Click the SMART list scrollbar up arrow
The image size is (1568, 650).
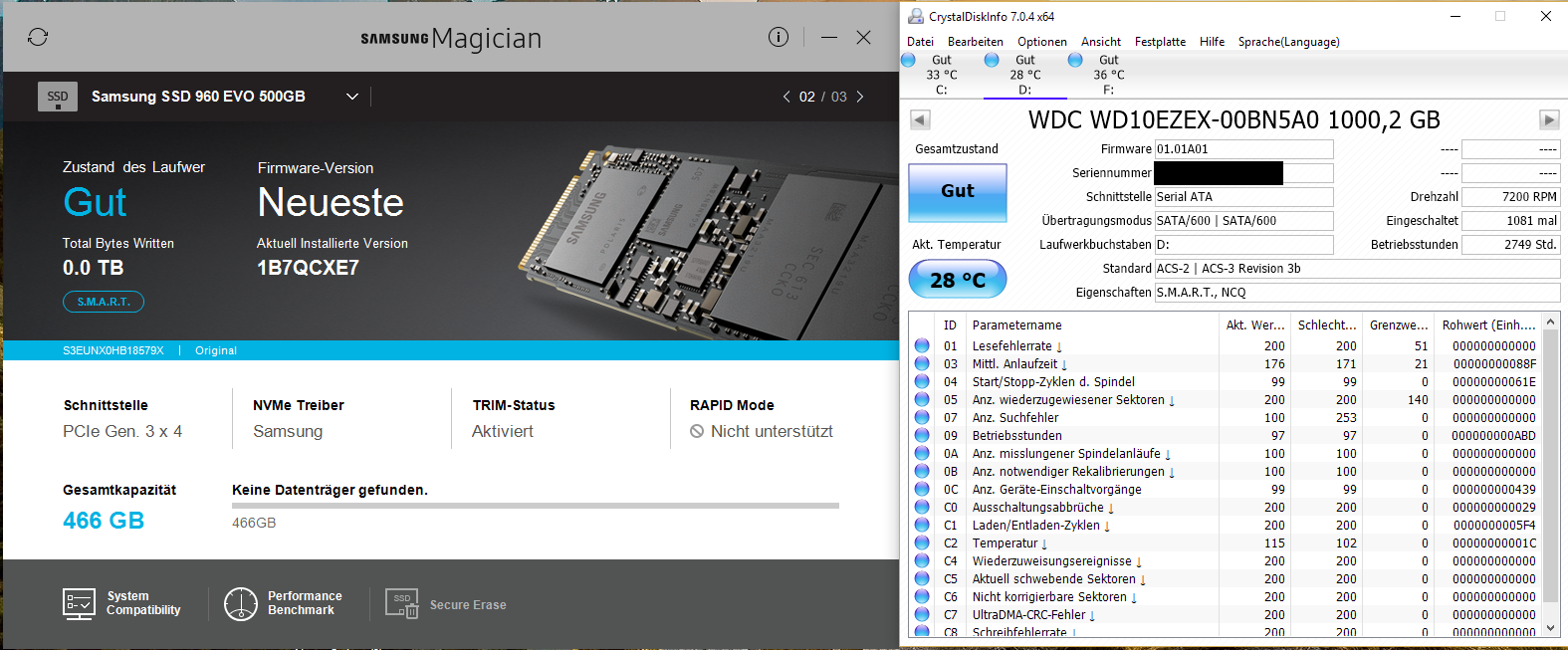click(1550, 323)
